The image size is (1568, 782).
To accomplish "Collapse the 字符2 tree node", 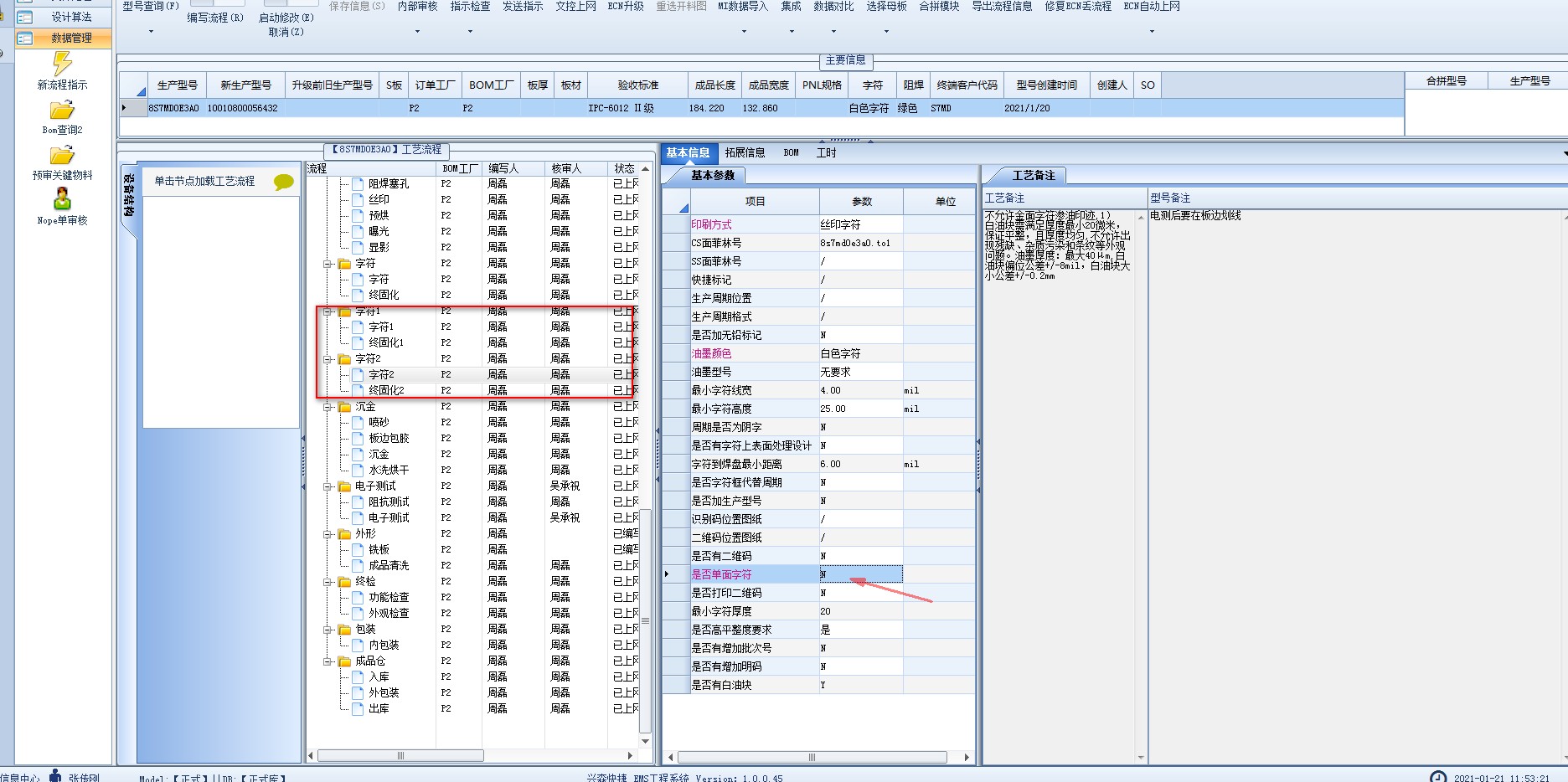I will click(x=328, y=359).
